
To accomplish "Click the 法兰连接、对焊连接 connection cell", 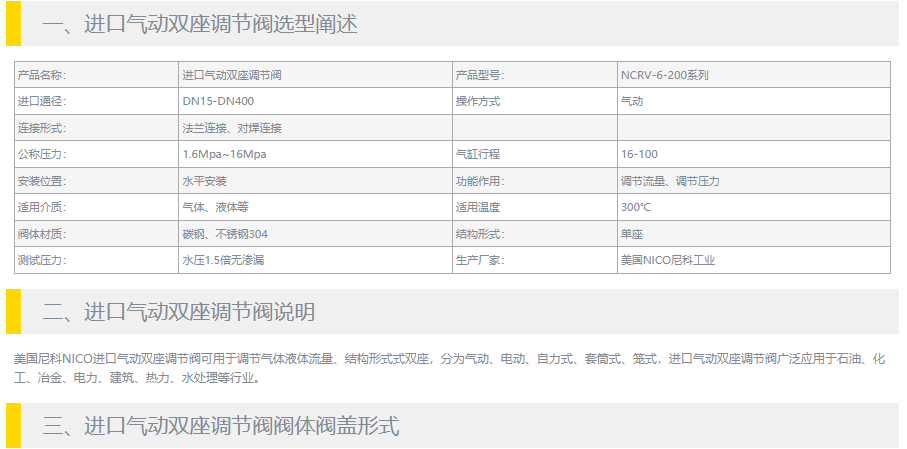I will click(231, 128).
